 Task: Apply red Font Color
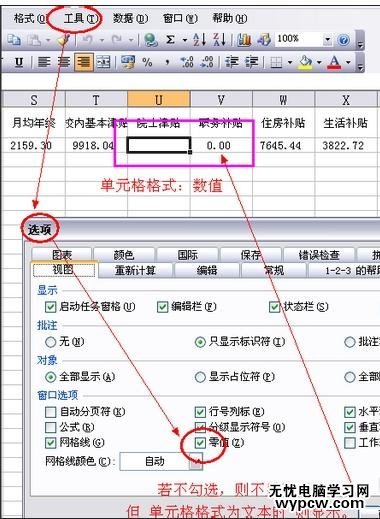click(335, 62)
